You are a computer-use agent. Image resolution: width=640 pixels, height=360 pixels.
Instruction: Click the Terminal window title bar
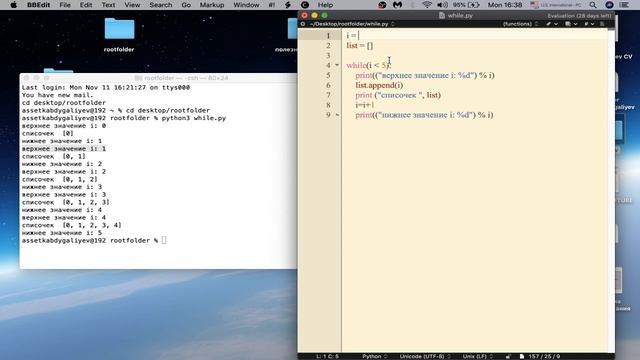point(158,78)
